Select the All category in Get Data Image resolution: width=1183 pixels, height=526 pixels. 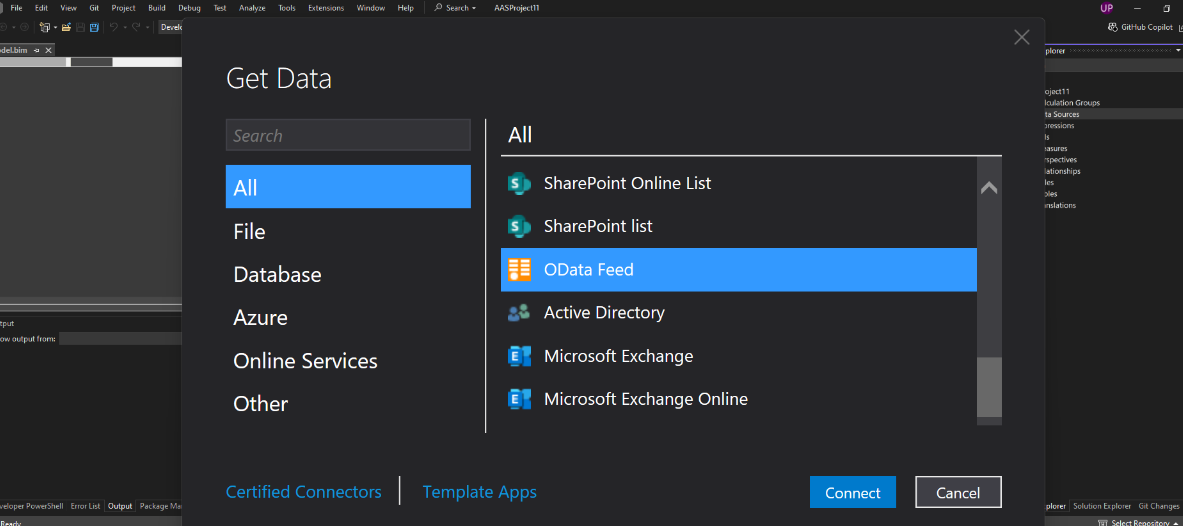[348, 187]
